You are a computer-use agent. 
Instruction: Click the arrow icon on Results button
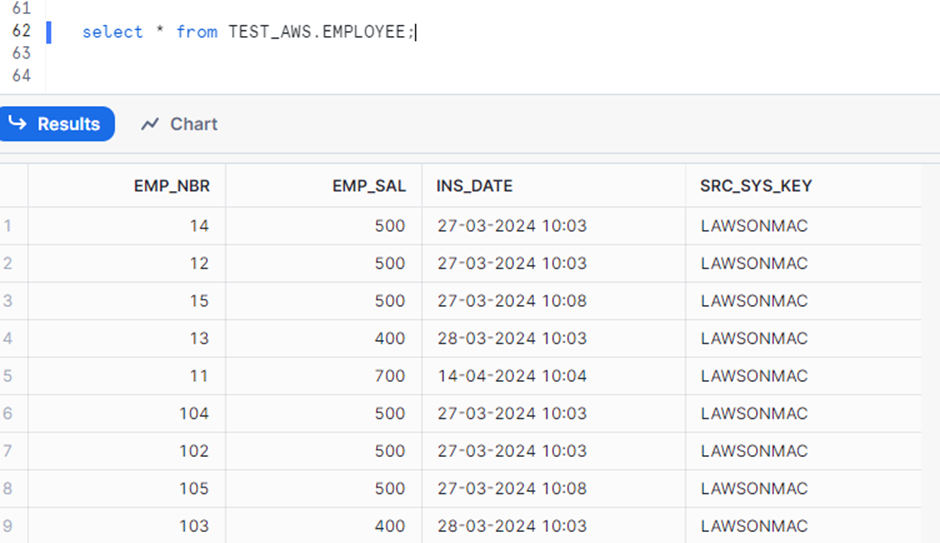tap(17, 124)
